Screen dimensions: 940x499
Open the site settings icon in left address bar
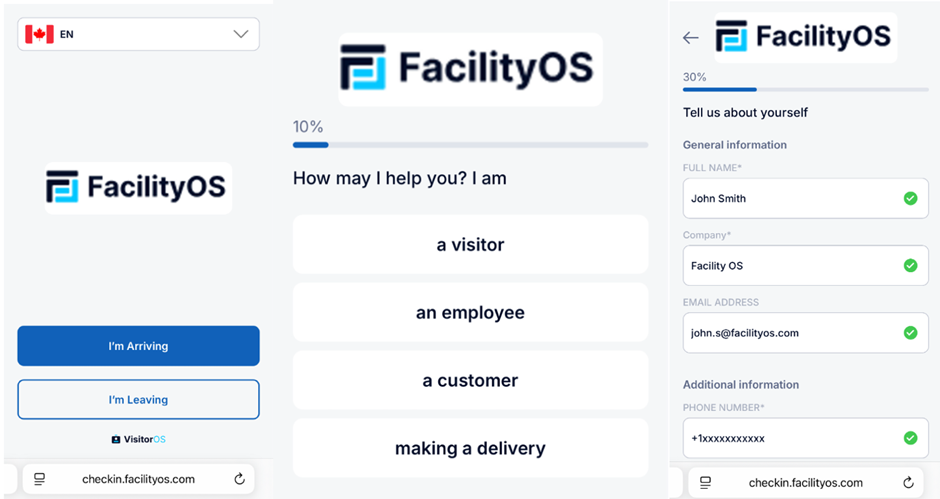coord(40,479)
